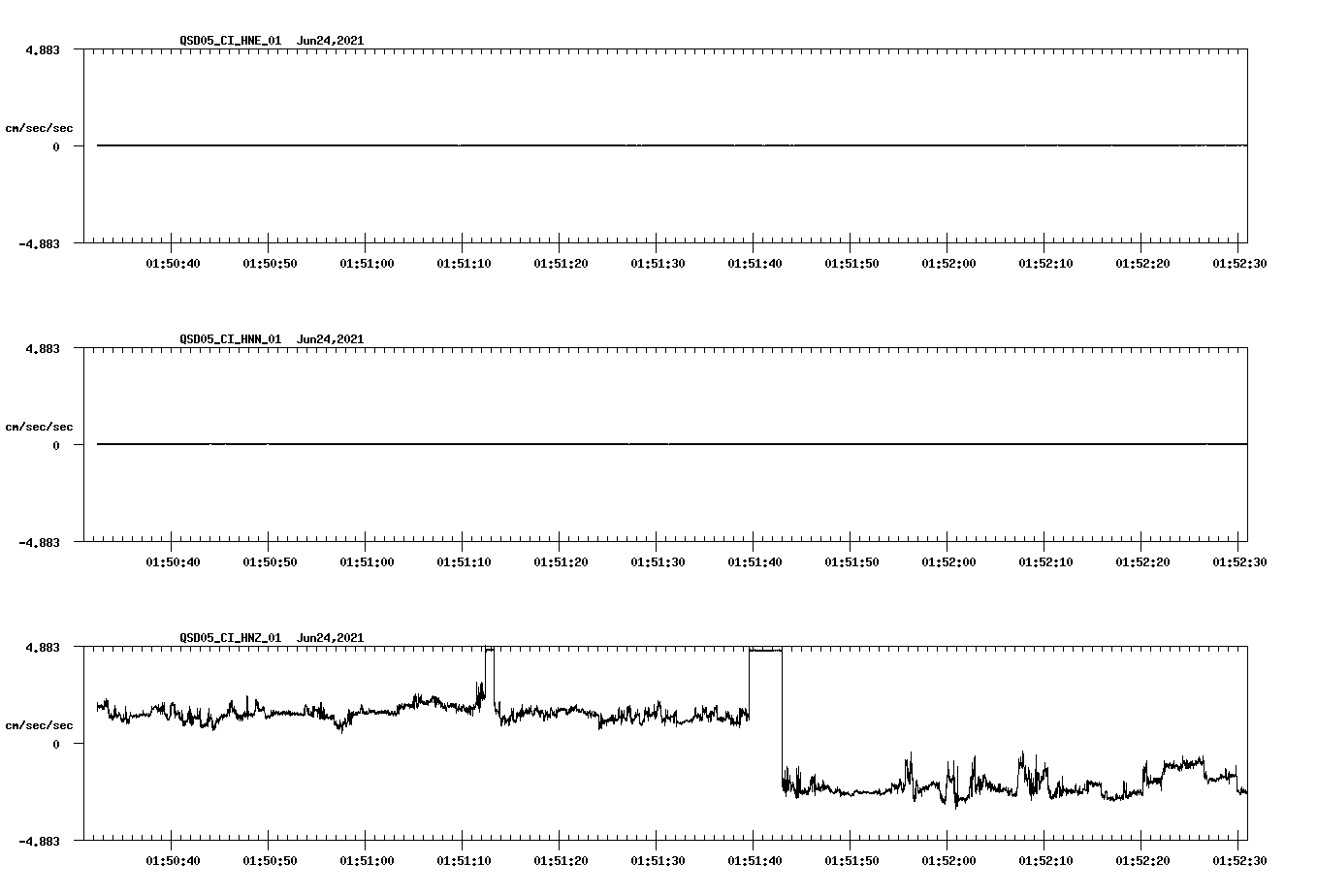The width and height of the screenshot is (1317, 896).
Task: Click the cm/sec/sec unit label of the HNE plot
Action: 39,128
